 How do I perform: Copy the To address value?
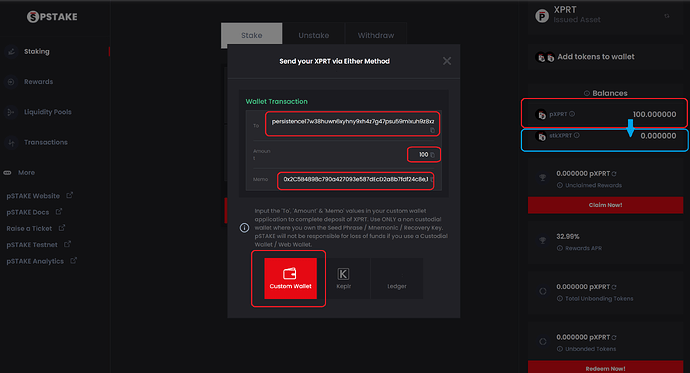[432, 130]
